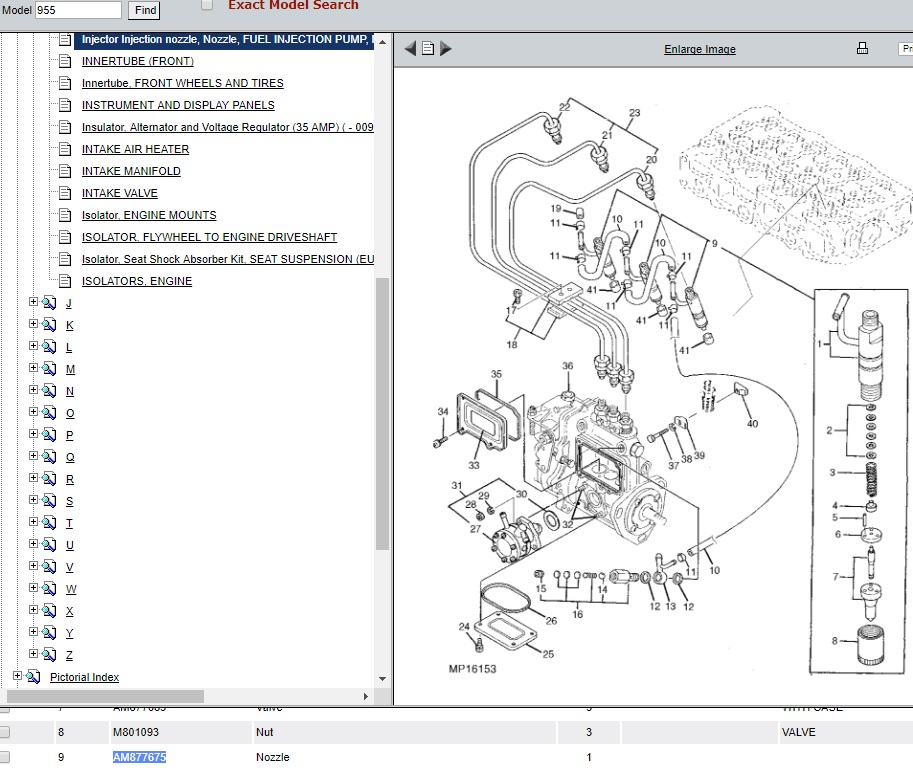Open INTAKE AIR HEATER section
Screen dimensions: 913x770
tap(135, 149)
